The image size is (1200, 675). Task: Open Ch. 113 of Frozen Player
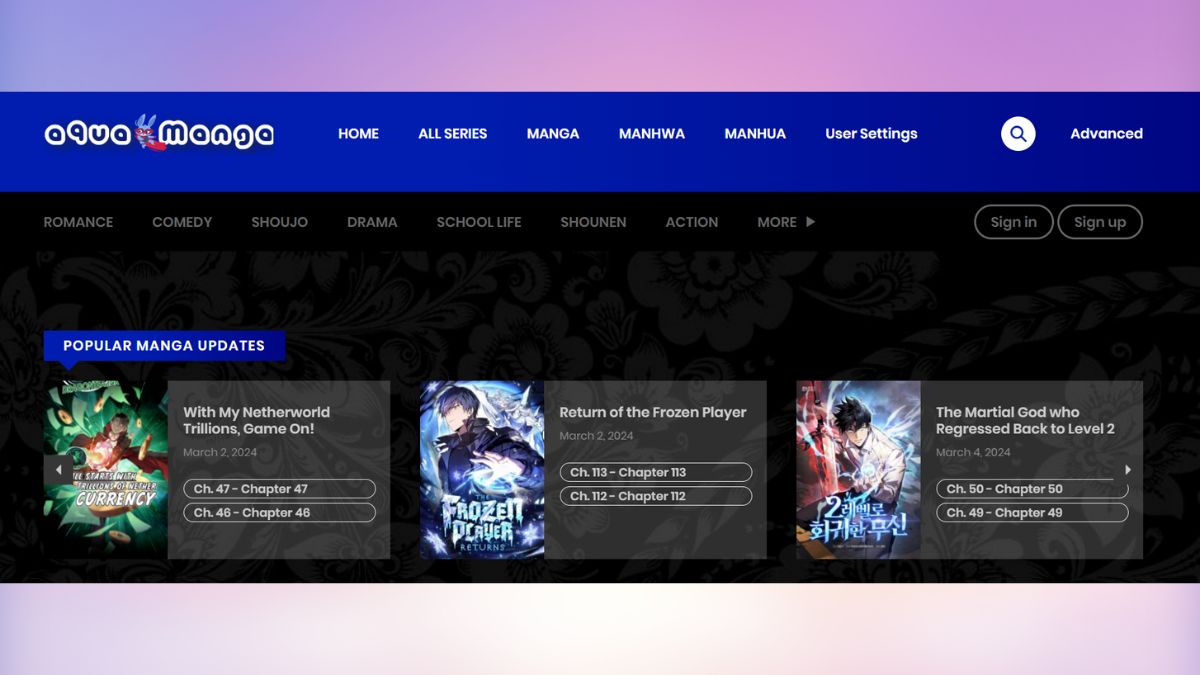click(x=655, y=472)
